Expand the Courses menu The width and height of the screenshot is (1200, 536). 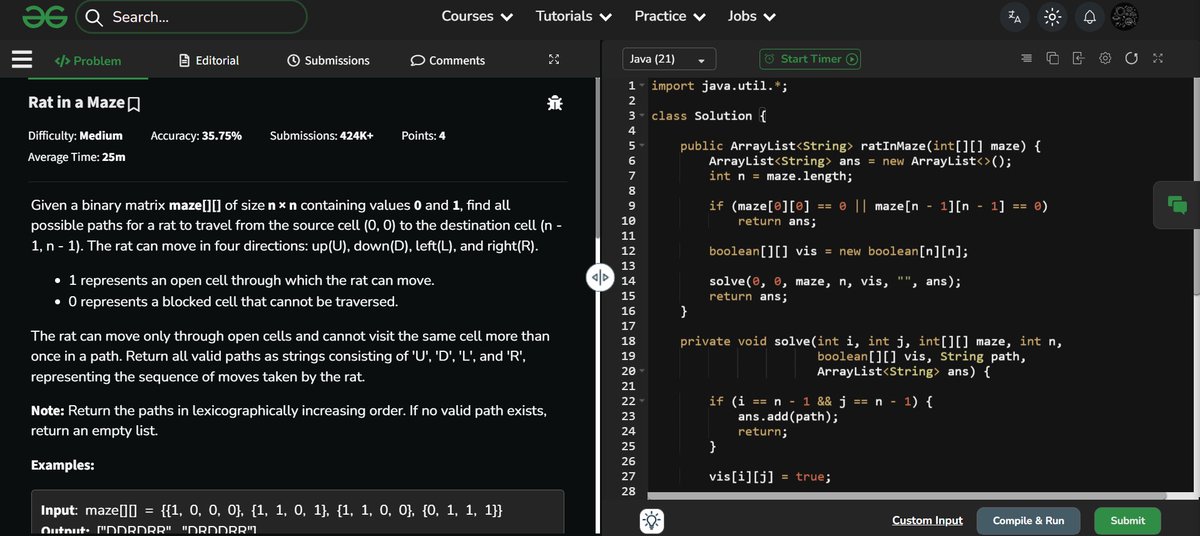(477, 16)
